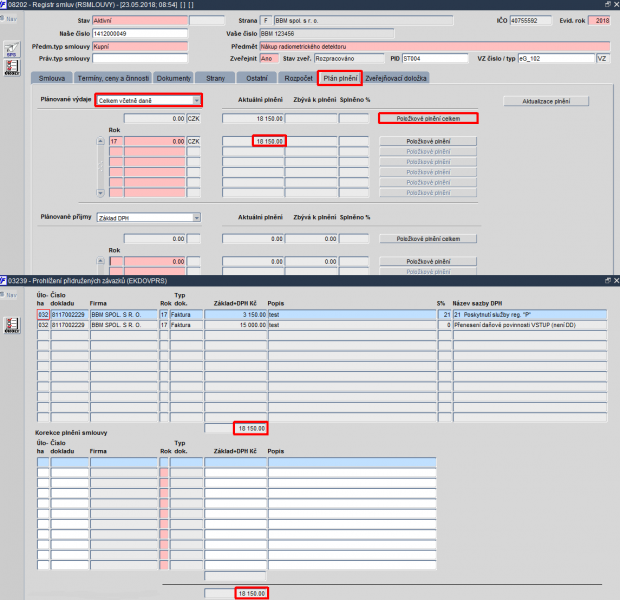Click the GPS paper-plane icon in sidebar
620x600 pixels.
coord(12,49)
